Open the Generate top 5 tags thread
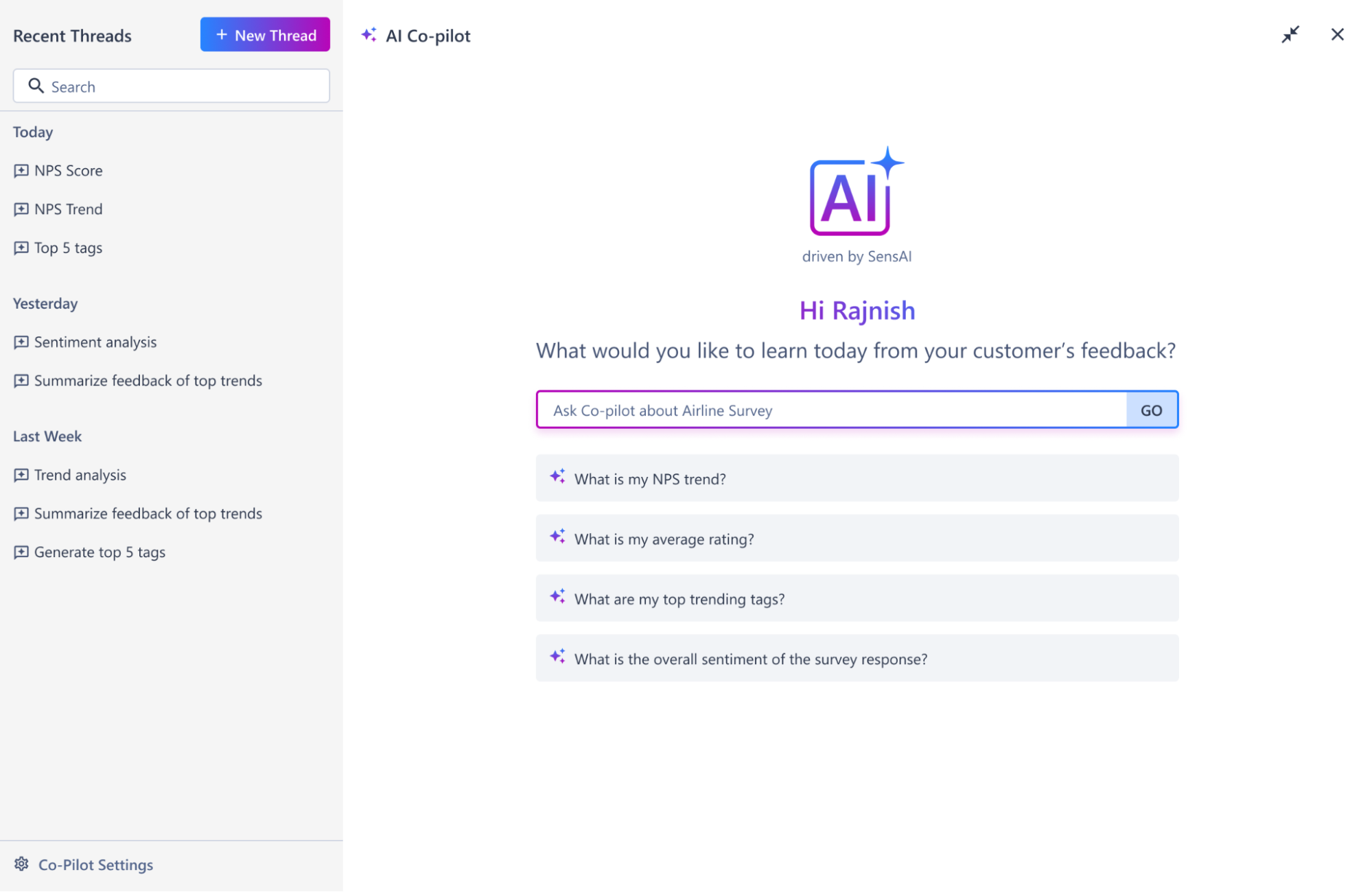This screenshot has width=1372, height=892. pos(100,552)
